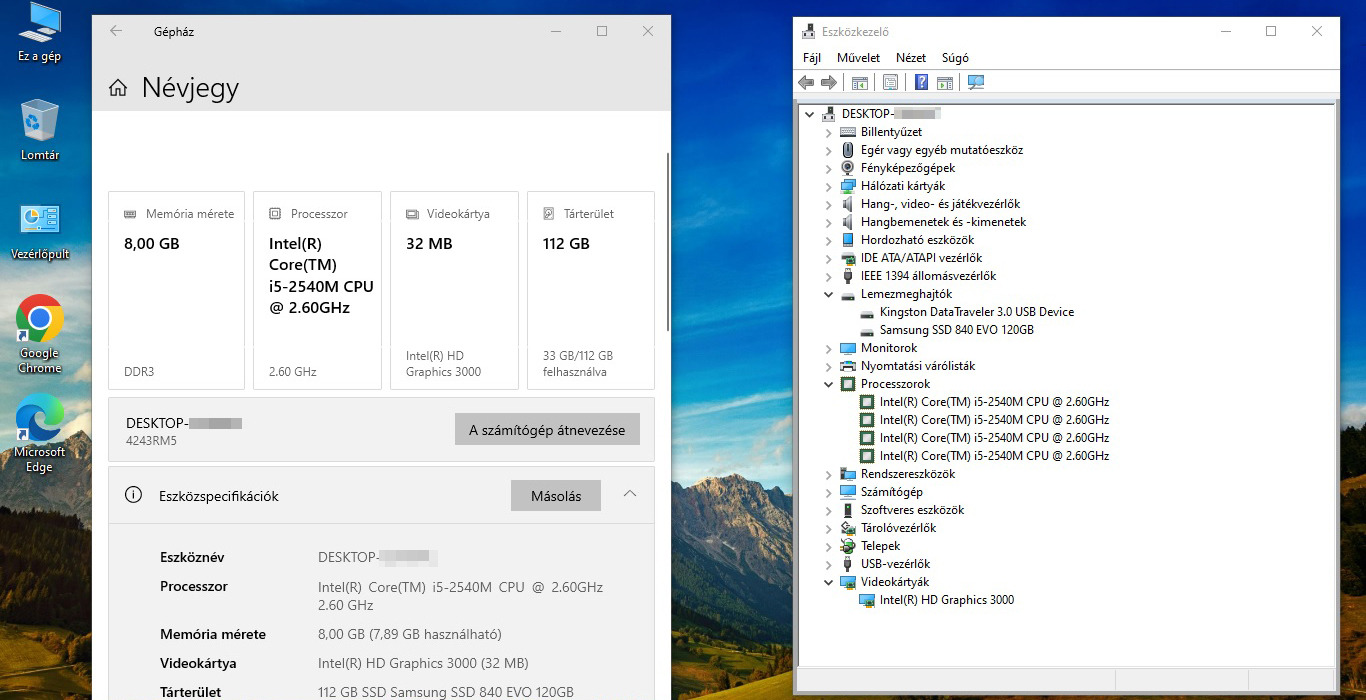Click the 112 GB SSD Samsung SSD 840 EVO text
The image size is (1366, 700).
click(446, 692)
